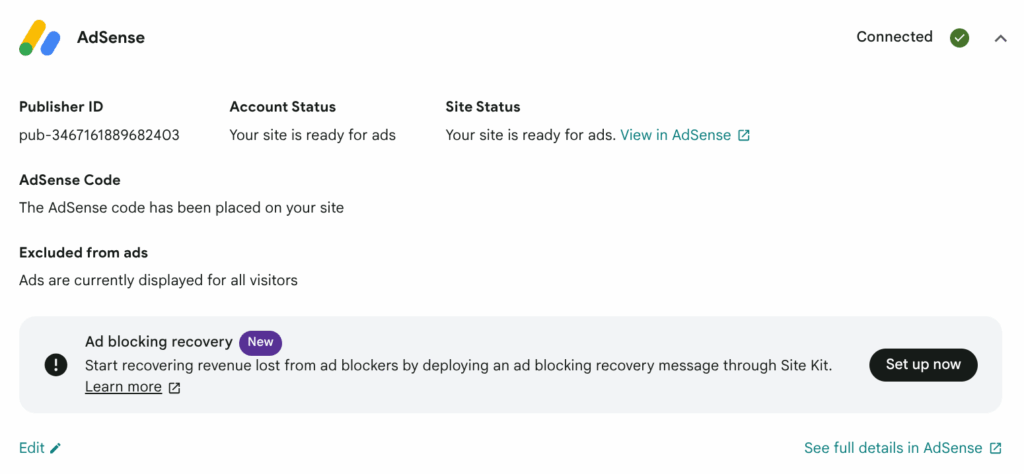This screenshot has height=474, width=1024.
Task: Click the AdSense module title text
Action: pos(111,38)
